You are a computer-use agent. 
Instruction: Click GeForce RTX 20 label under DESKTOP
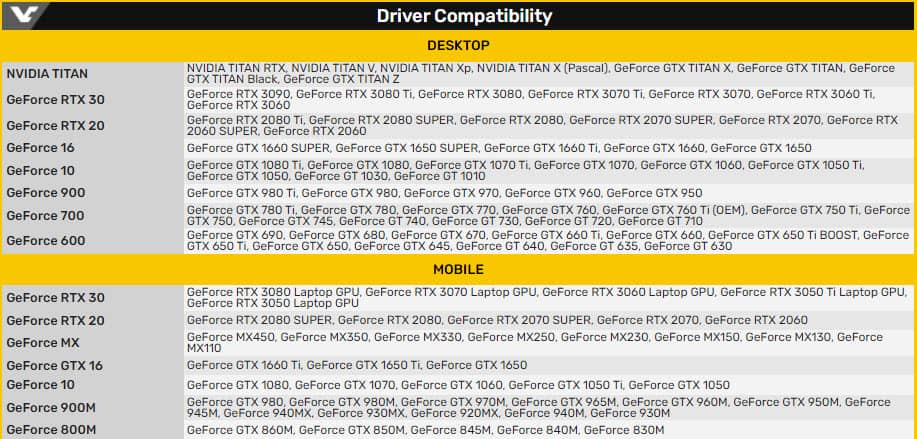tap(56, 126)
